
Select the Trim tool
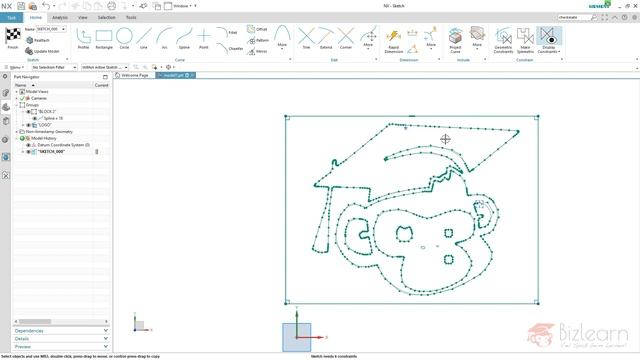pyautogui.click(x=306, y=39)
